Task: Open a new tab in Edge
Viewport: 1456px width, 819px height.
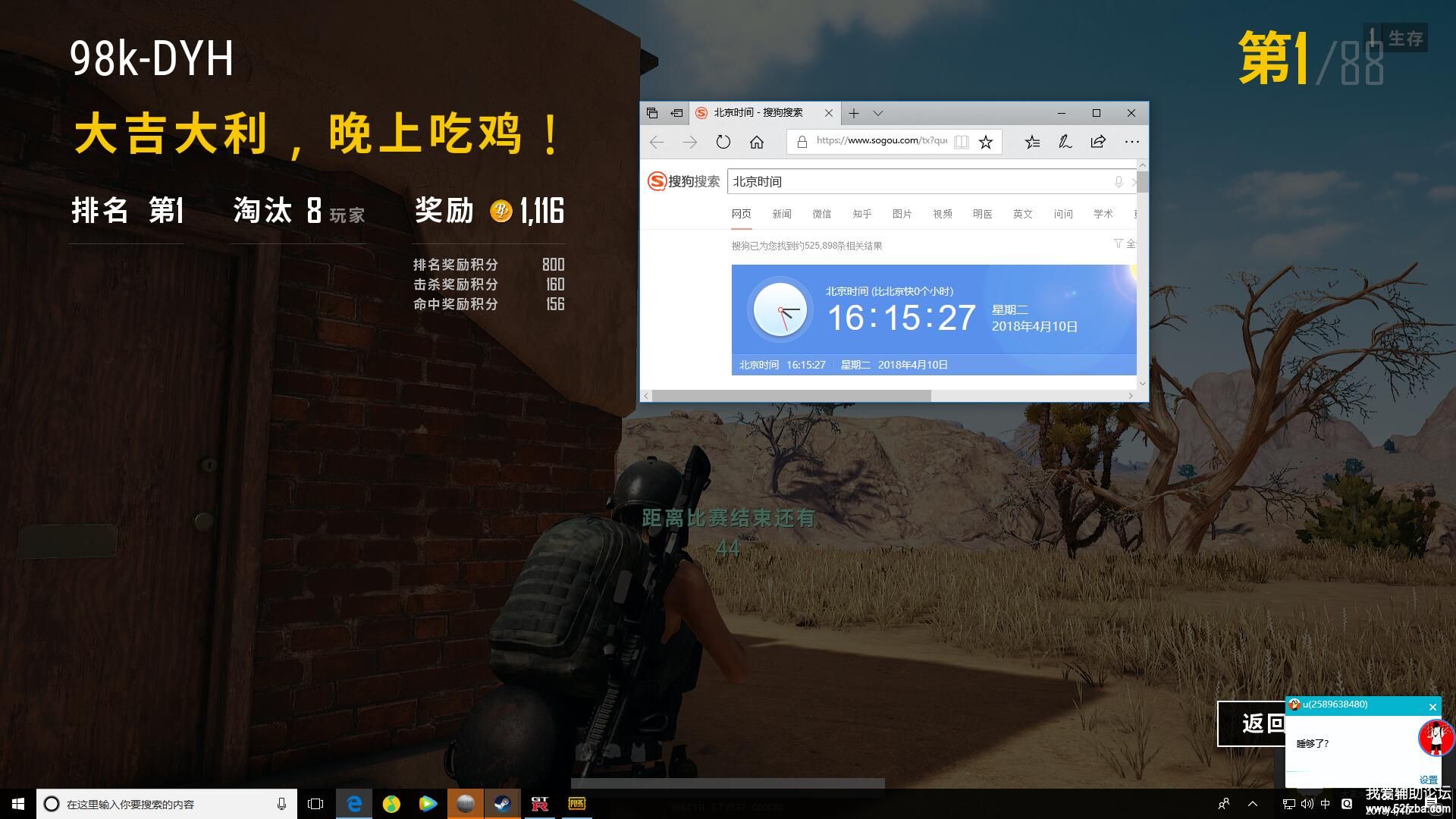Action: [x=854, y=113]
